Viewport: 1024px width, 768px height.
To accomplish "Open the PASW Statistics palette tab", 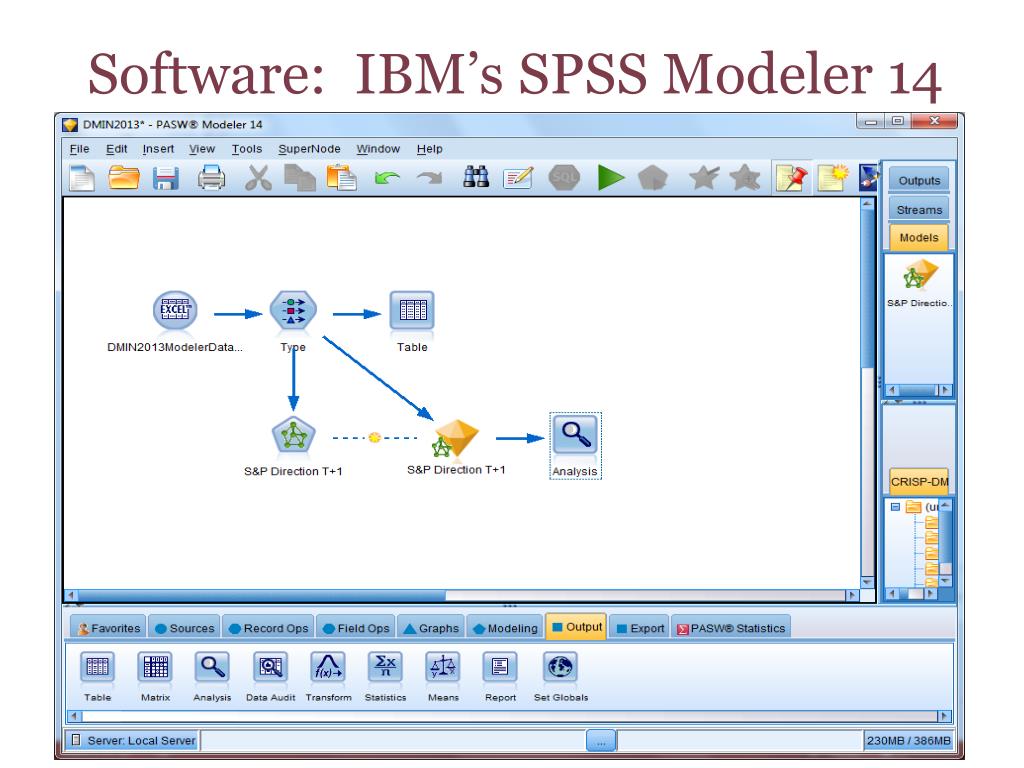I will pos(731,628).
